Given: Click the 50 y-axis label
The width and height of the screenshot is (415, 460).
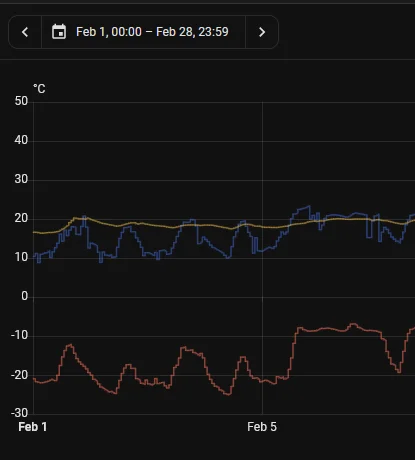Looking at the screenshot, I should coord(21,101).
